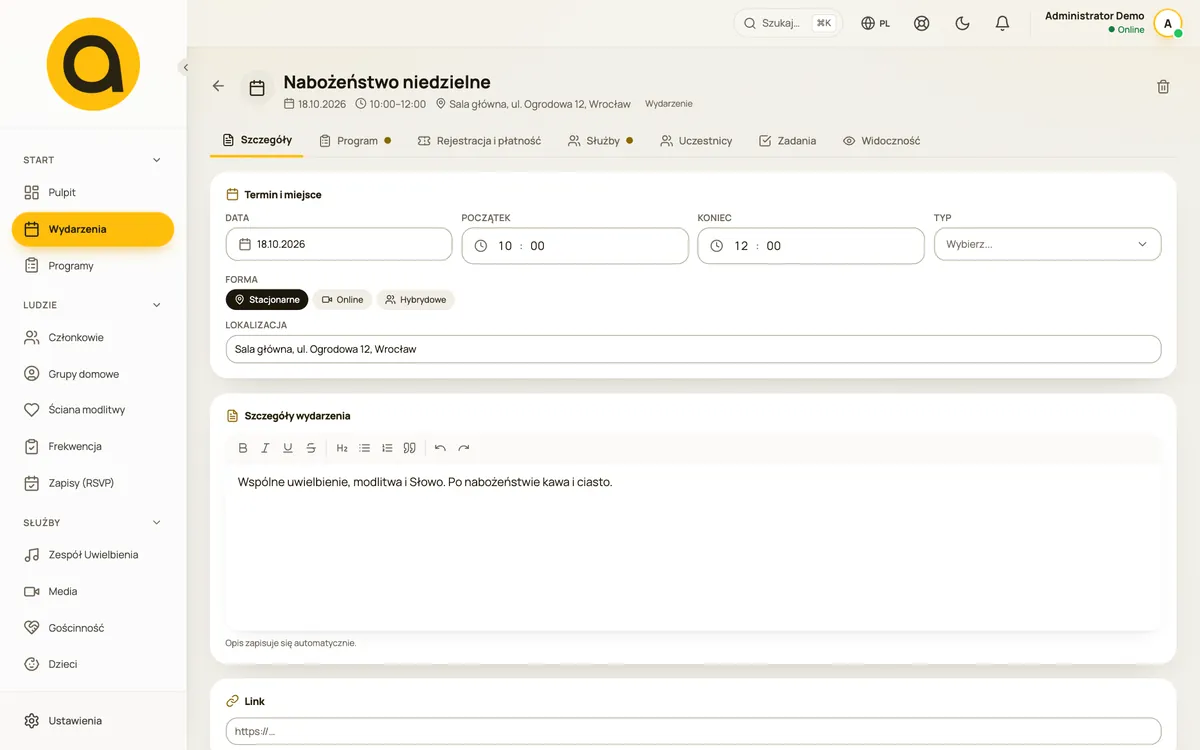
Task: Select the Online form option
Action: pyautogui.click(x=342, y=300)
